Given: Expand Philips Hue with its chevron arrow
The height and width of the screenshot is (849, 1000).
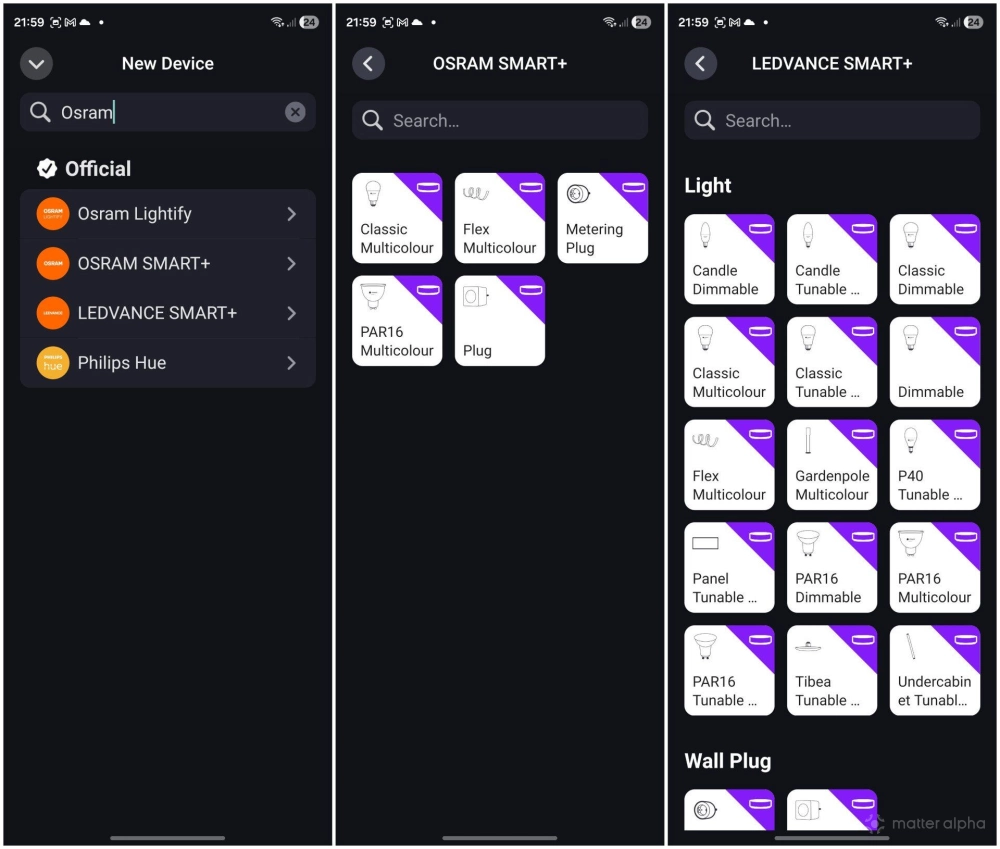Looking at the screenshot, I should 291,363.
